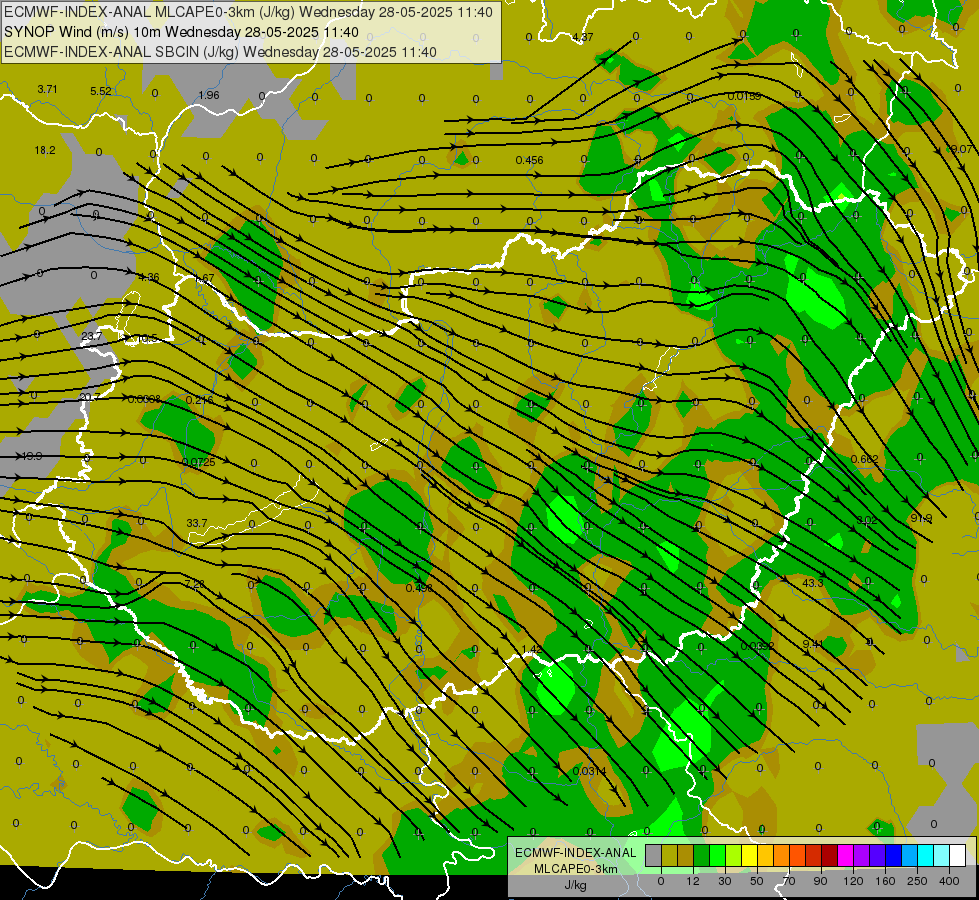Click the legend scale label 50
This screenshot has height=900, width=979.
coord(757,881)
